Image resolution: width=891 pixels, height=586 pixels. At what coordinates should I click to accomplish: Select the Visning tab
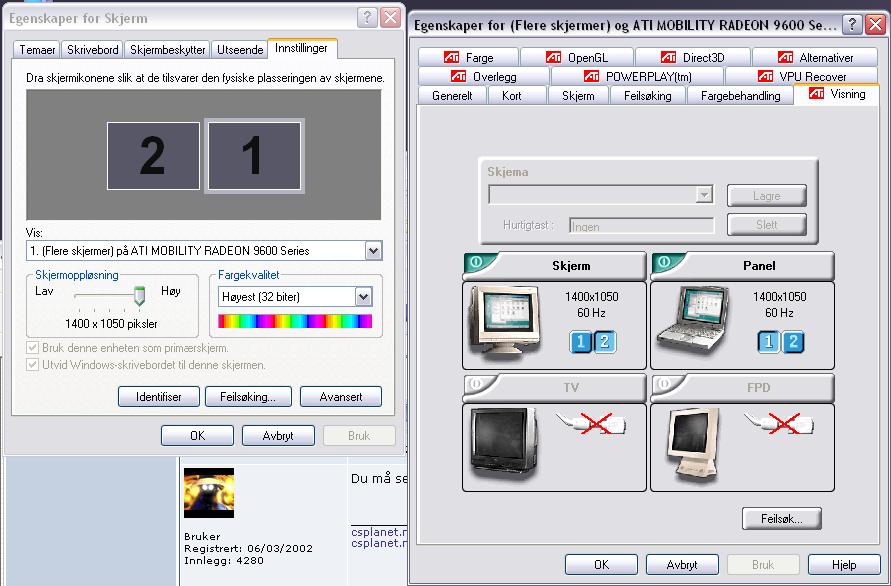tap(836, 94)
